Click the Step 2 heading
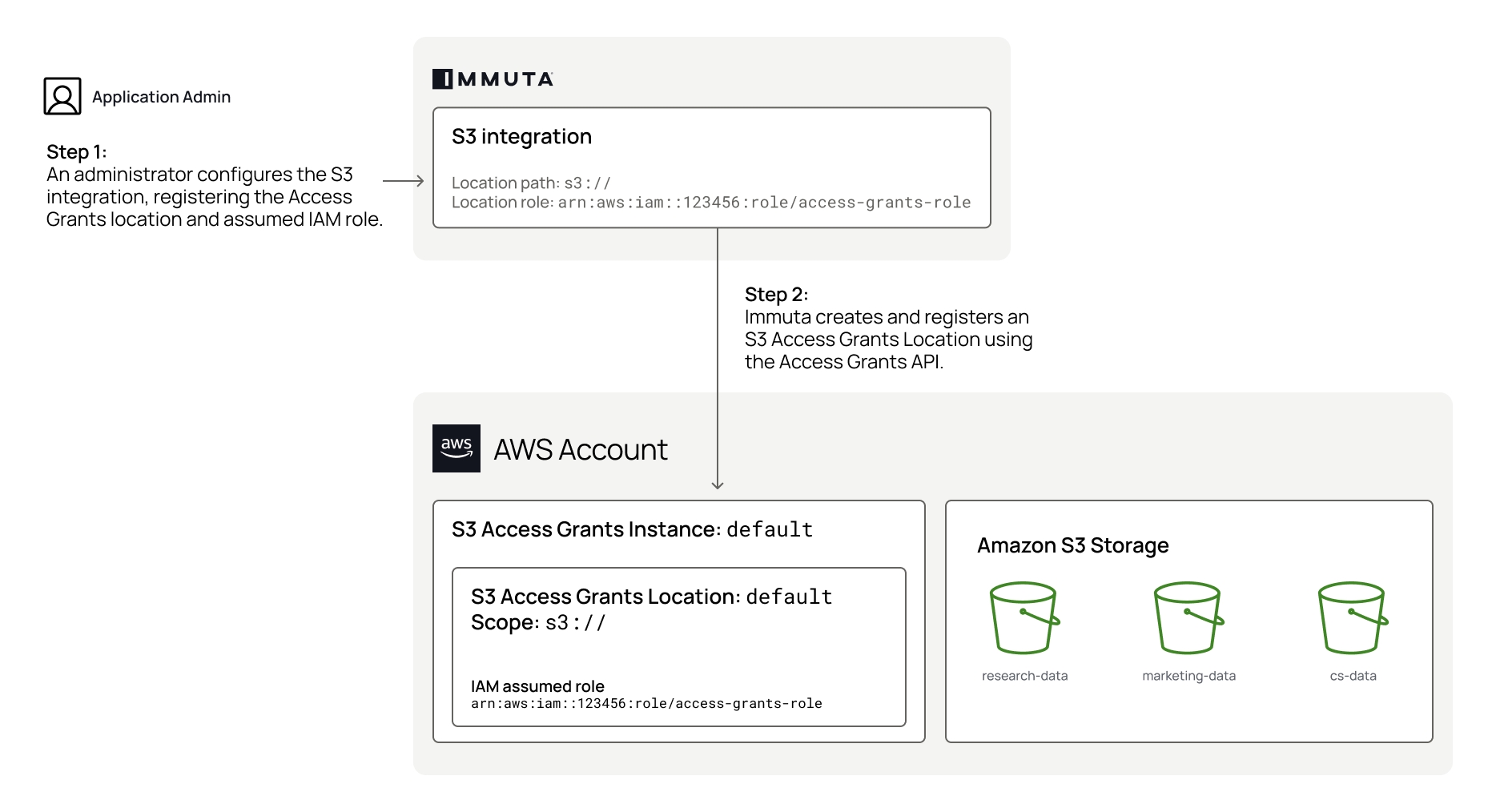Screen dimensions: 1488x812 (776, 295)
